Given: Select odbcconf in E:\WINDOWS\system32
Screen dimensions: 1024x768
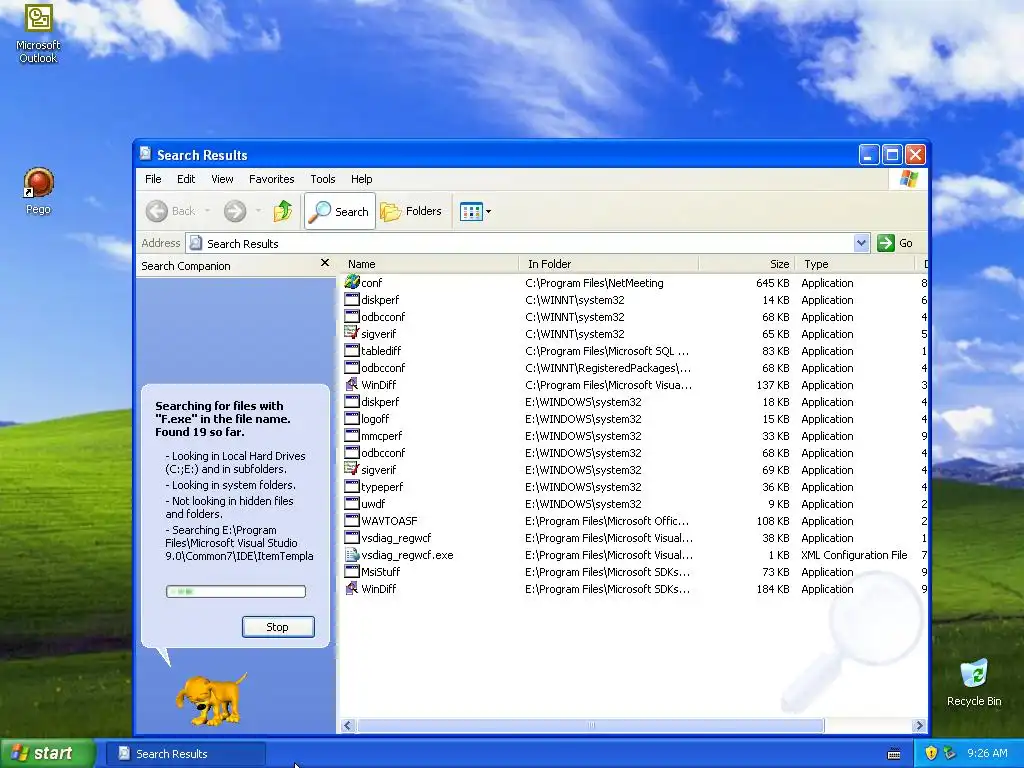Looking at the screenshot, I should pos(632,453).
